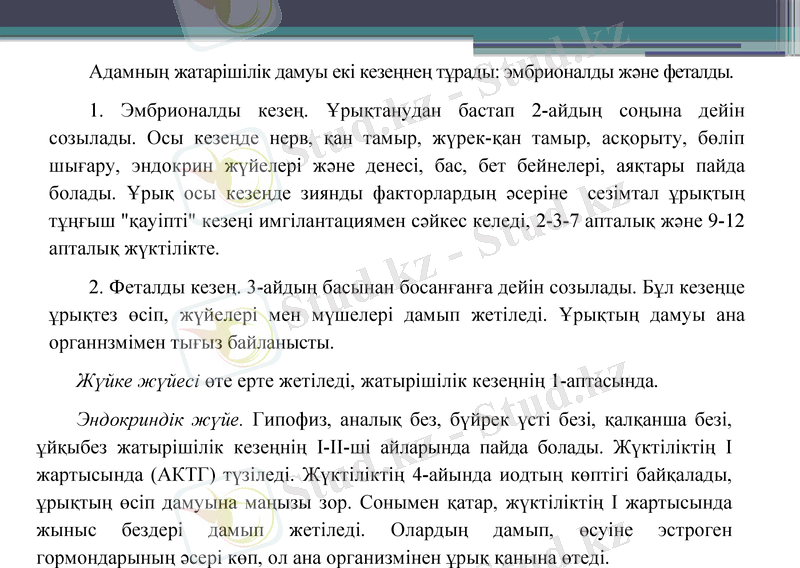800x568 pixels.
Task: Click the word "ұйқыбез"
Action: pyautogui.click(x=71, y=448)
